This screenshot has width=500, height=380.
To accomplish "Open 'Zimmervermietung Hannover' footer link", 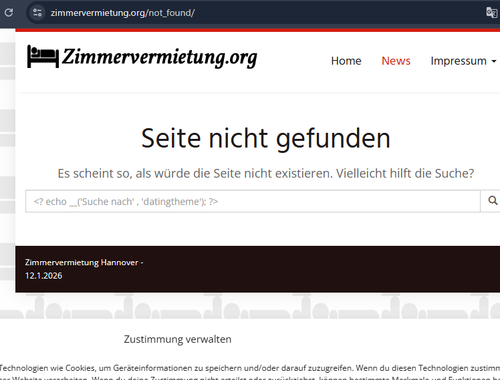I will [81, 263].
